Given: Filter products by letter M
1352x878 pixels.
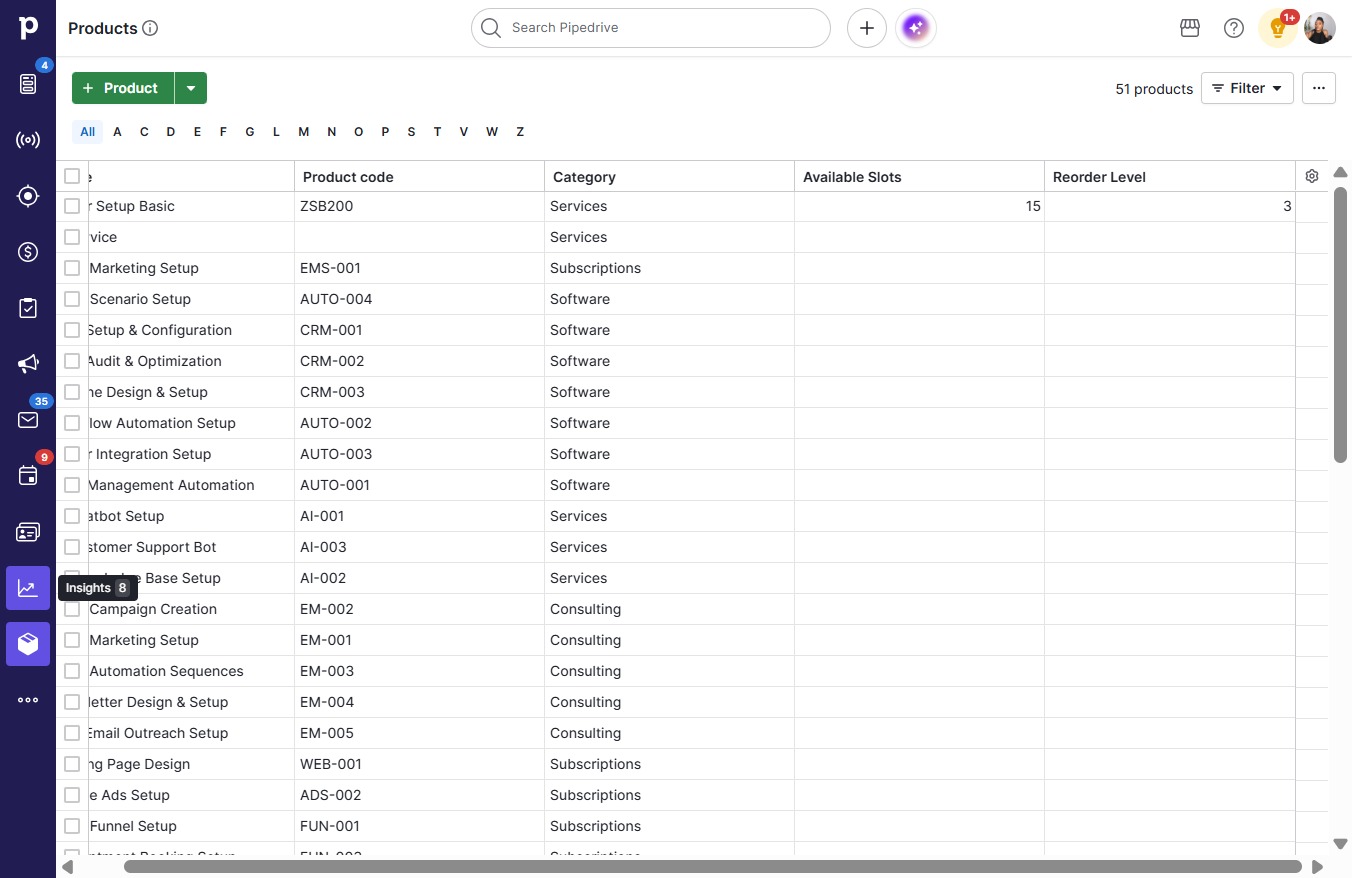Looking at the screenshot, I should pos(304,132).
